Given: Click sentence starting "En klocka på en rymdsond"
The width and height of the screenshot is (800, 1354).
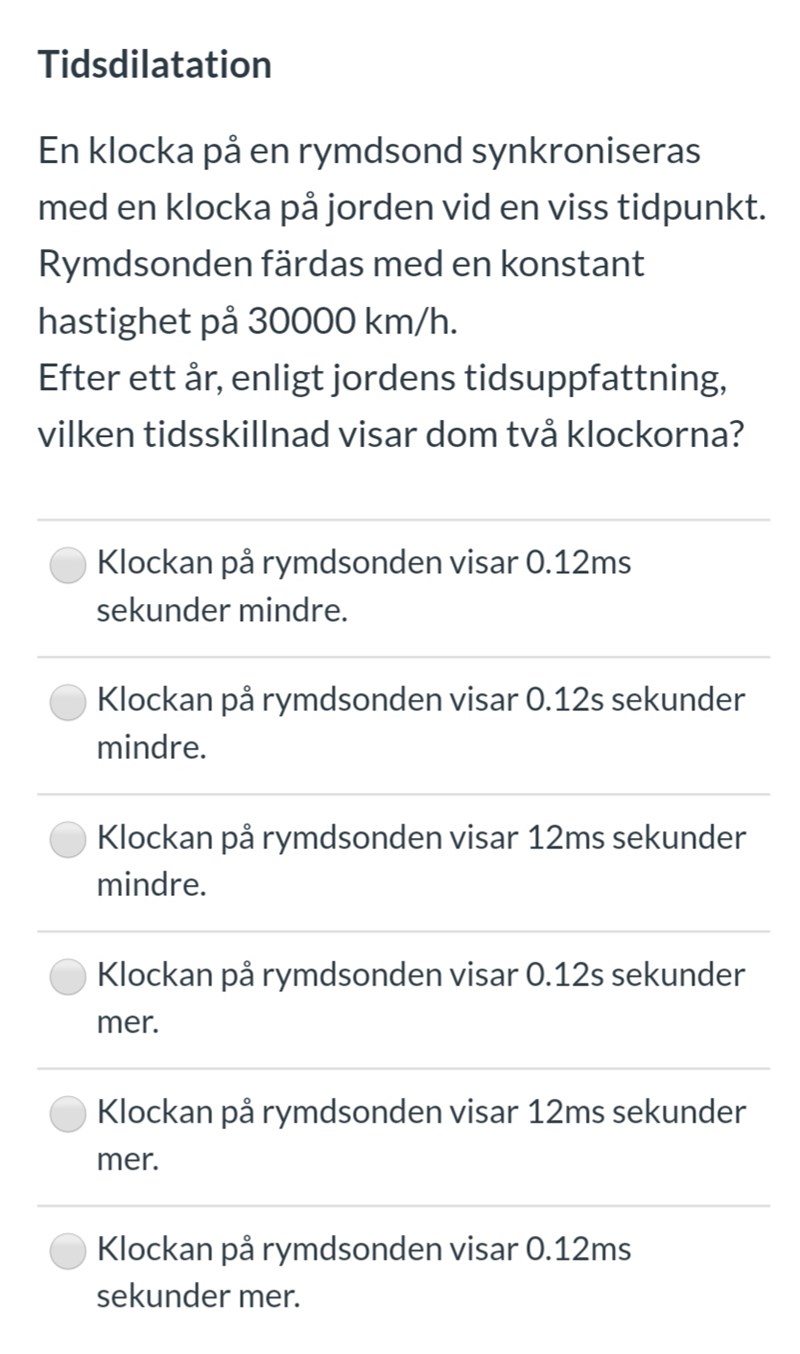Looking at the screenshot, I should 369,152.
